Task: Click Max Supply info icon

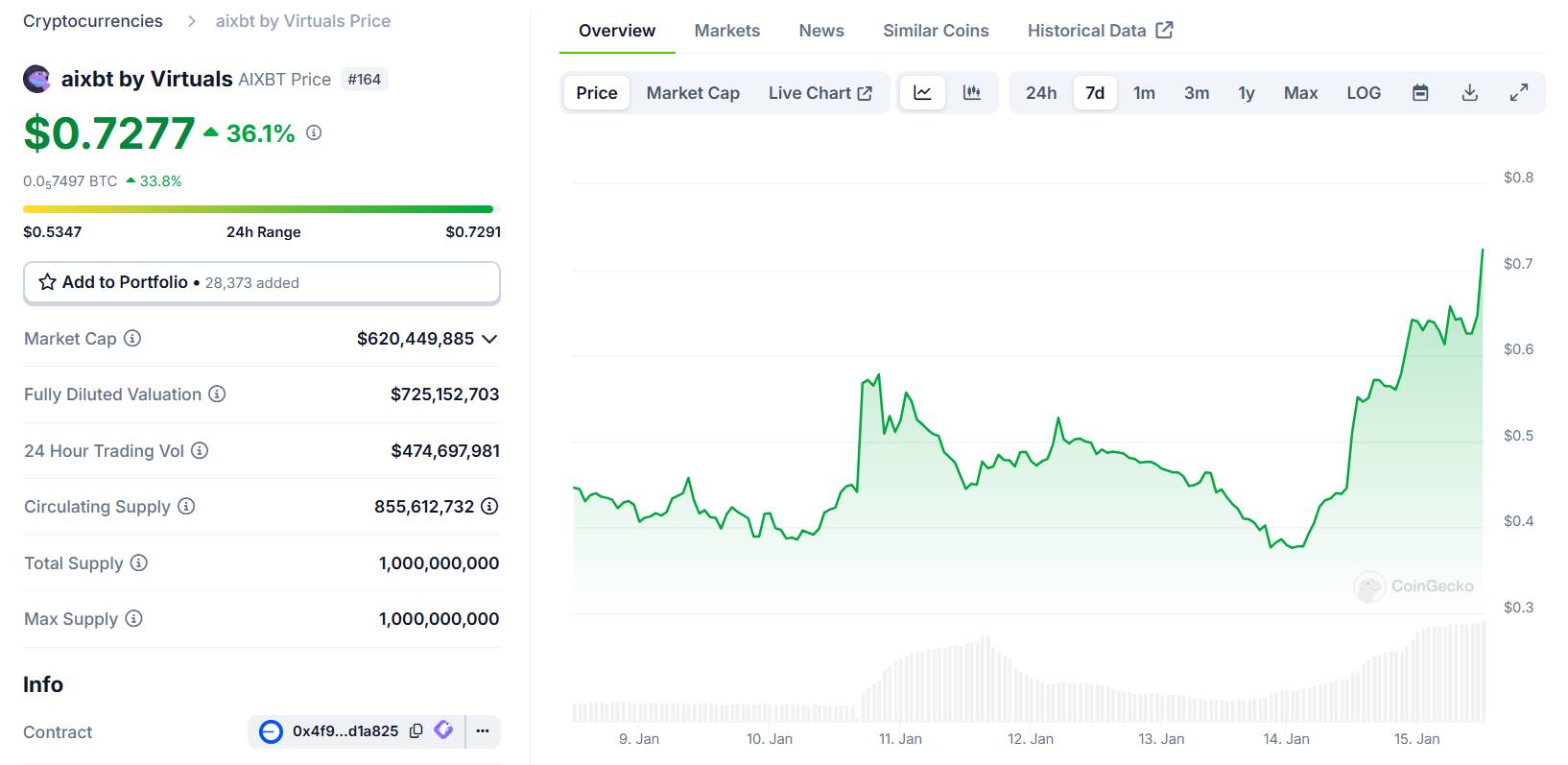Action: tap(134, 618)
